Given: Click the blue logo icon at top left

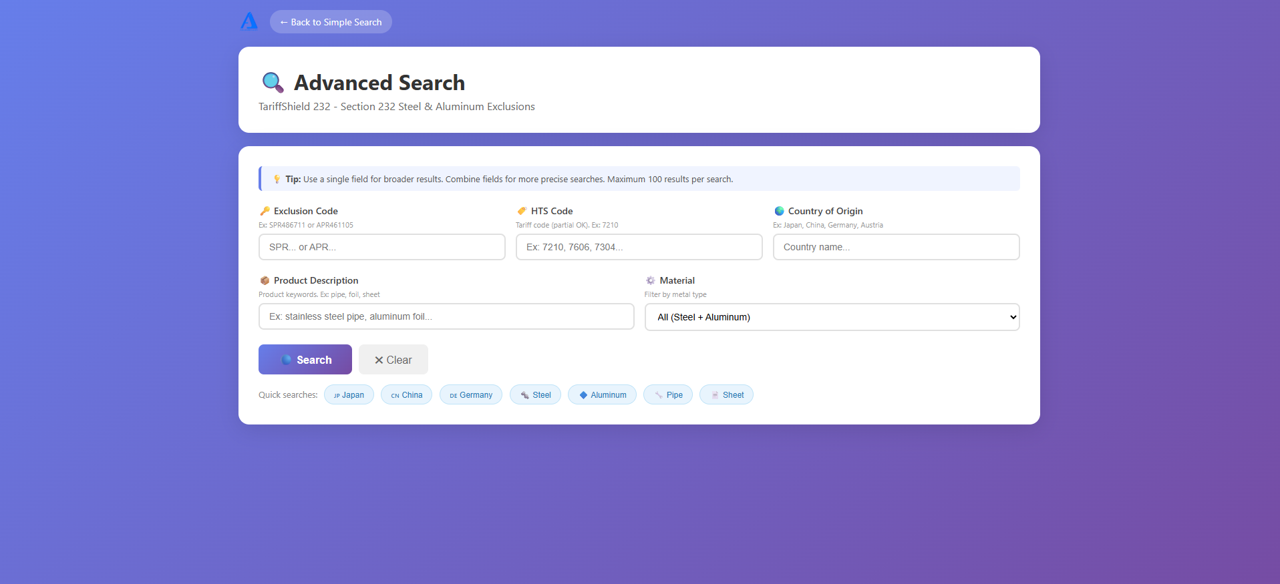Looking at the screenshot, I should point(249,21).
